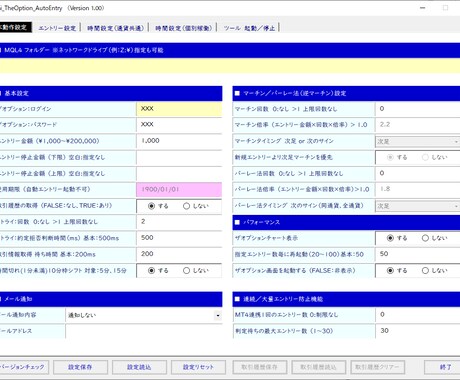Click the 取引履歴読込 button
The image size is (460, 380).
[x=319, y=367]
